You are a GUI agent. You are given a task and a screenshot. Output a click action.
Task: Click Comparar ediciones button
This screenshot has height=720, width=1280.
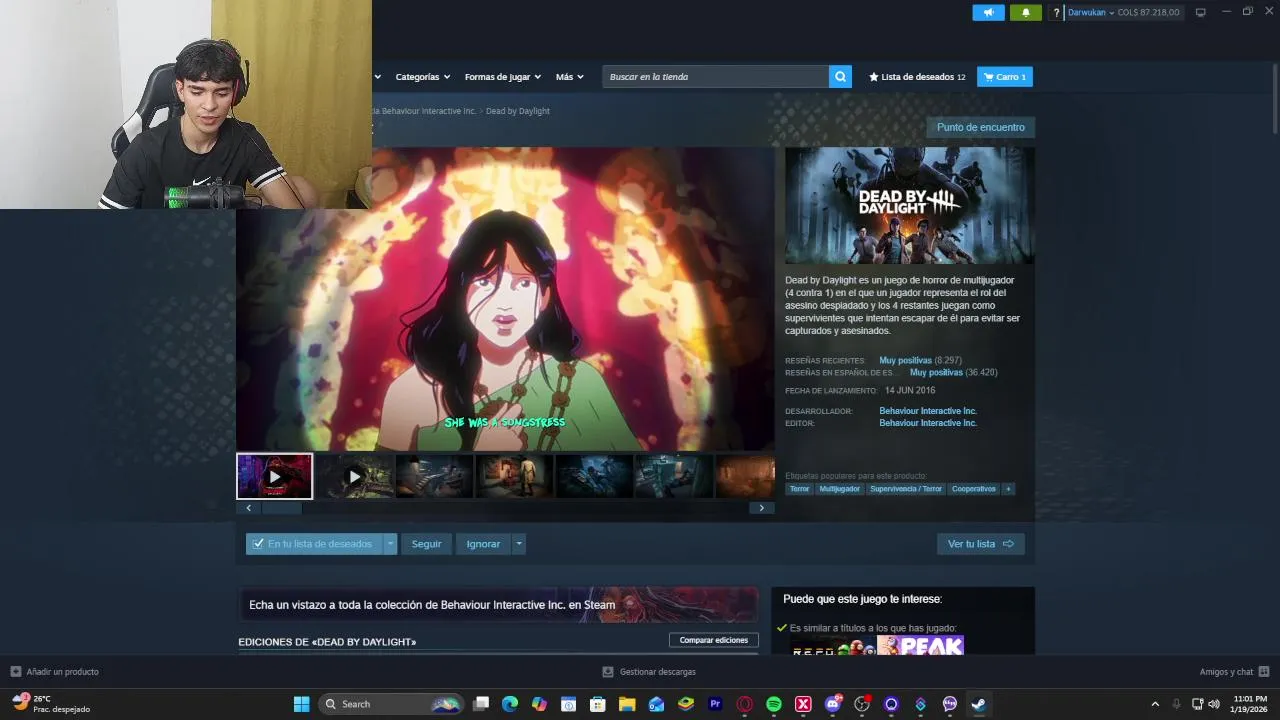coord(714,640)
